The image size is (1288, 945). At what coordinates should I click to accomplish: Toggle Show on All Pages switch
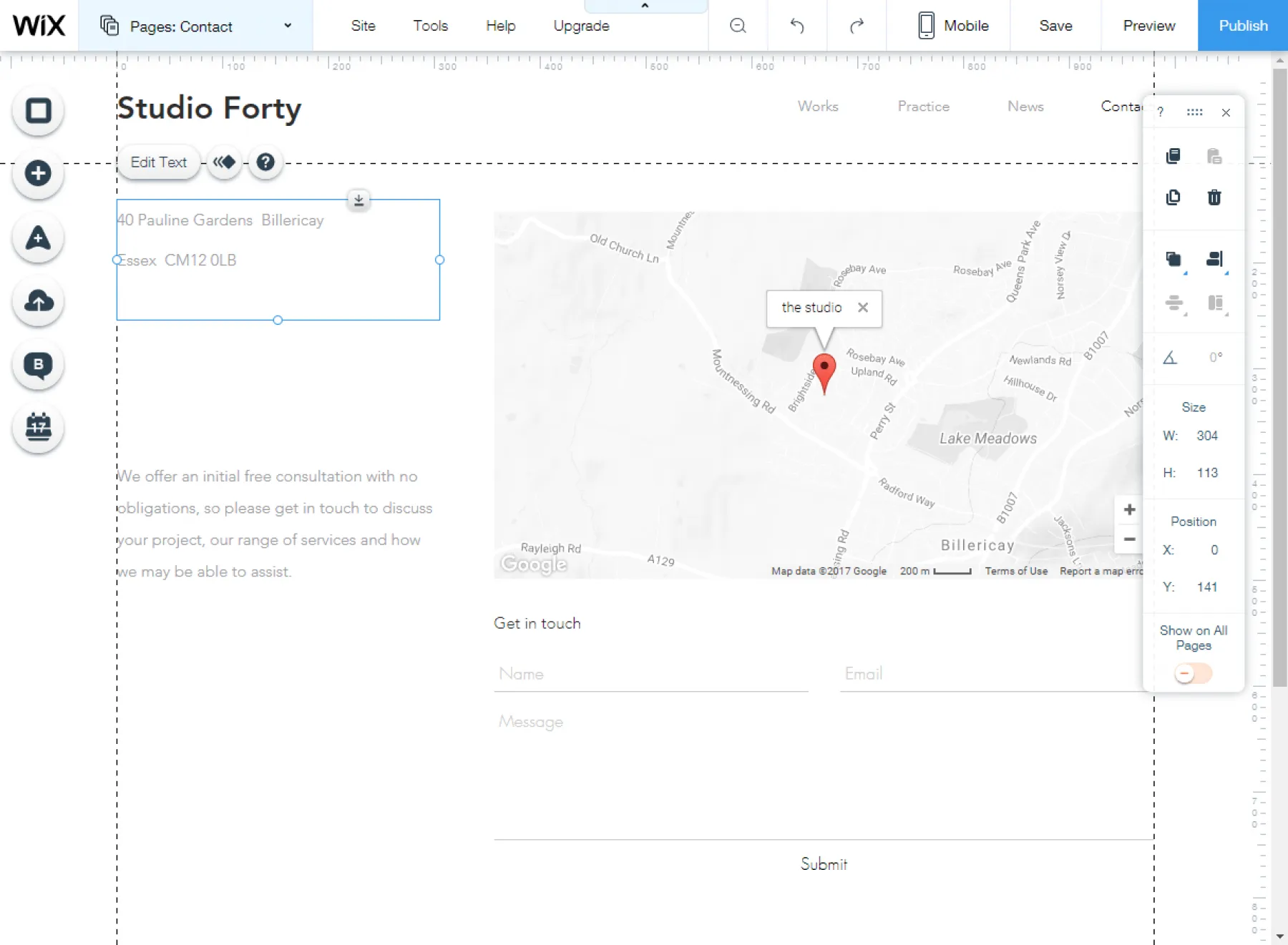tap(1192, 673)
